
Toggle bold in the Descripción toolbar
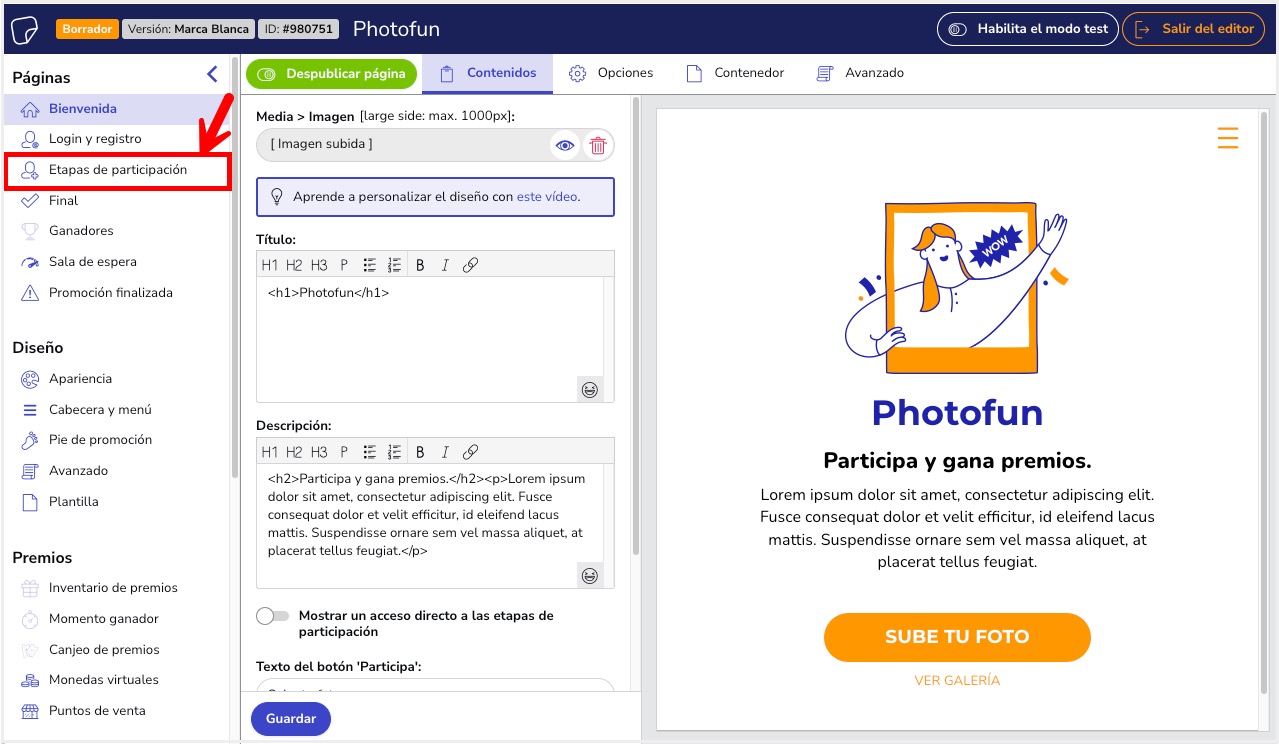click(420, 452)
